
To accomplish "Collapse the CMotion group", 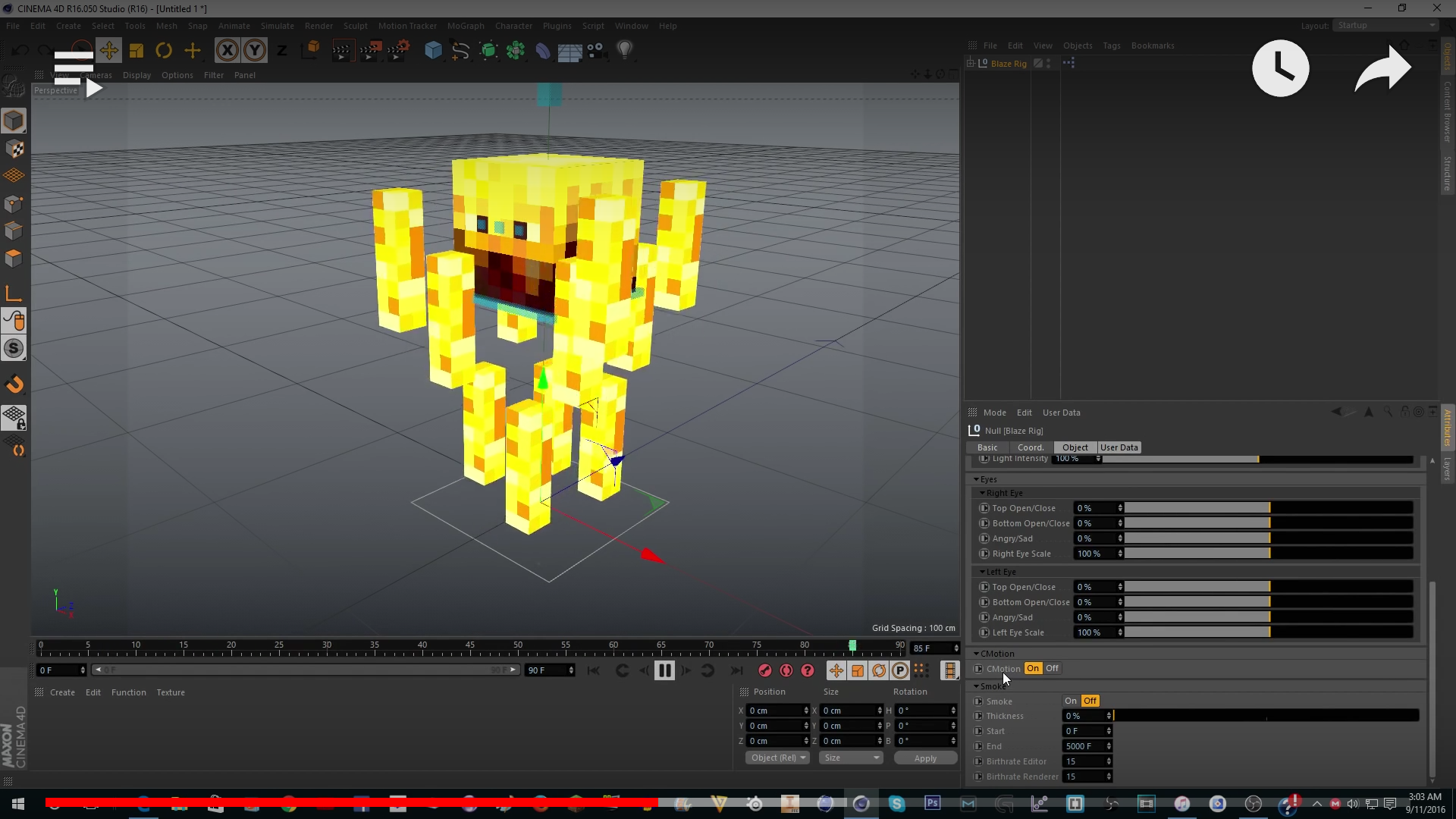I will [x=977, y=654].
